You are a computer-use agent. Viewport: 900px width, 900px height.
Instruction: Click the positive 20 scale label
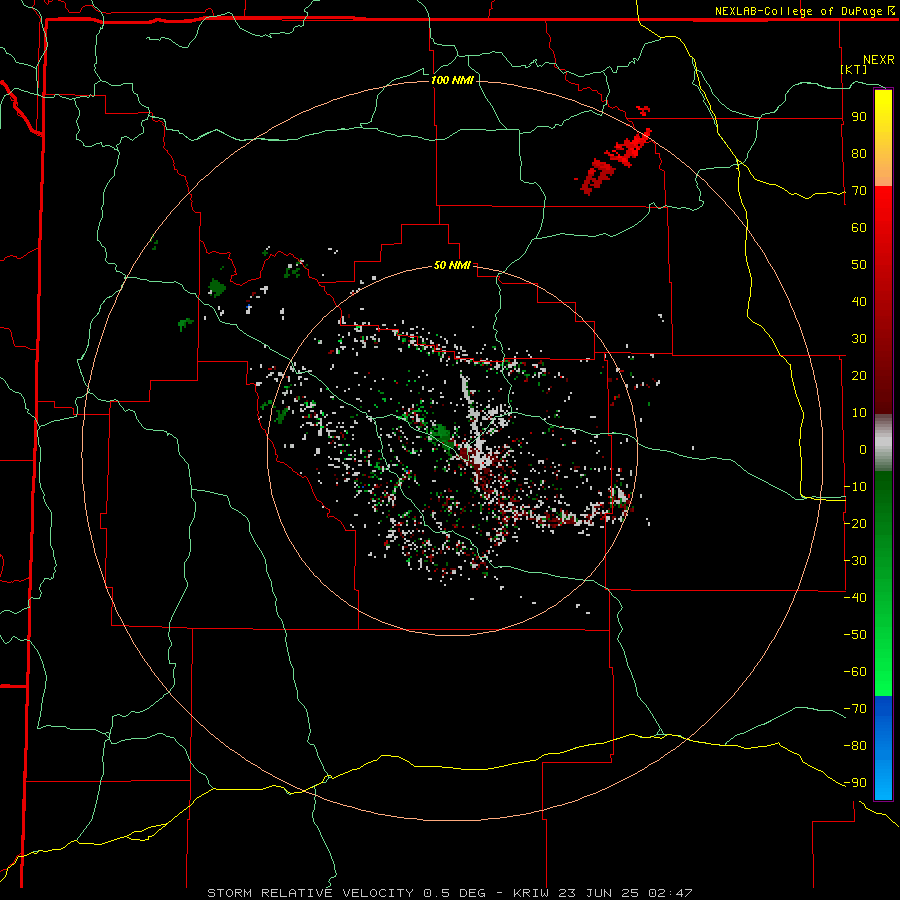859,376
